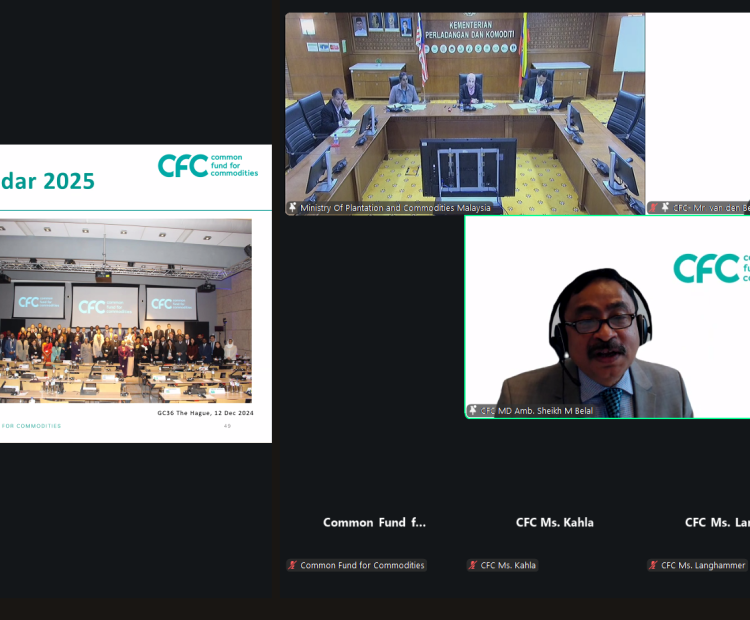
Task: Click the large 'CFC Ms. Kahla' tile name
Action: point(554,522)
